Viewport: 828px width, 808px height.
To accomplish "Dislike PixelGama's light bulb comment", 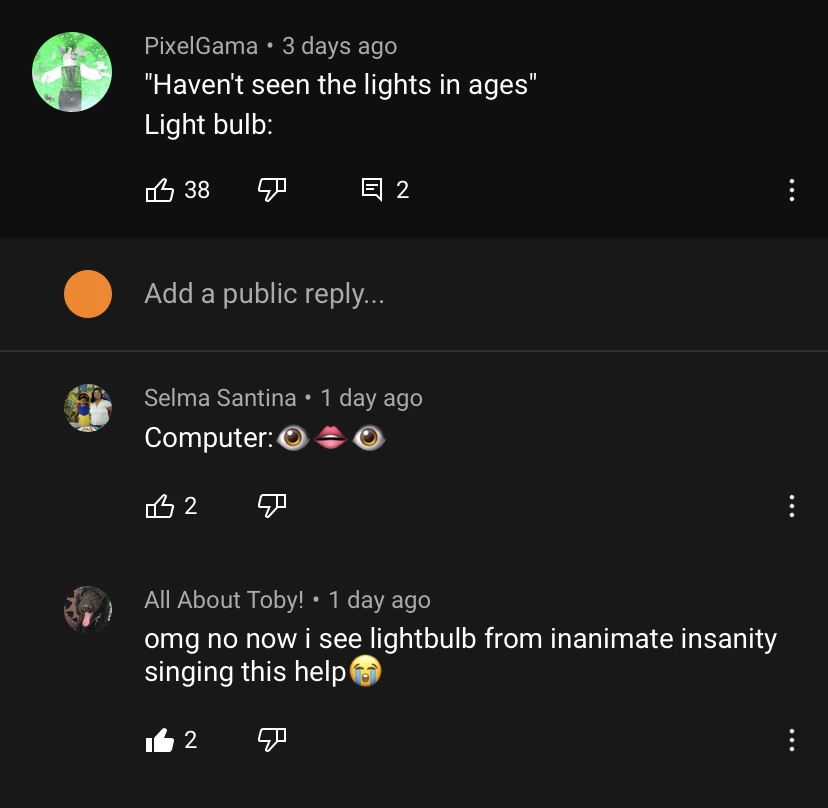I will click(272, 189).
